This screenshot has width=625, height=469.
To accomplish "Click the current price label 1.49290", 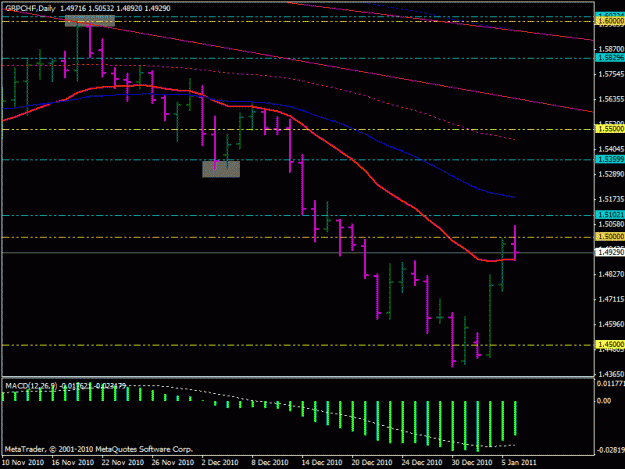I will [610, 252].
